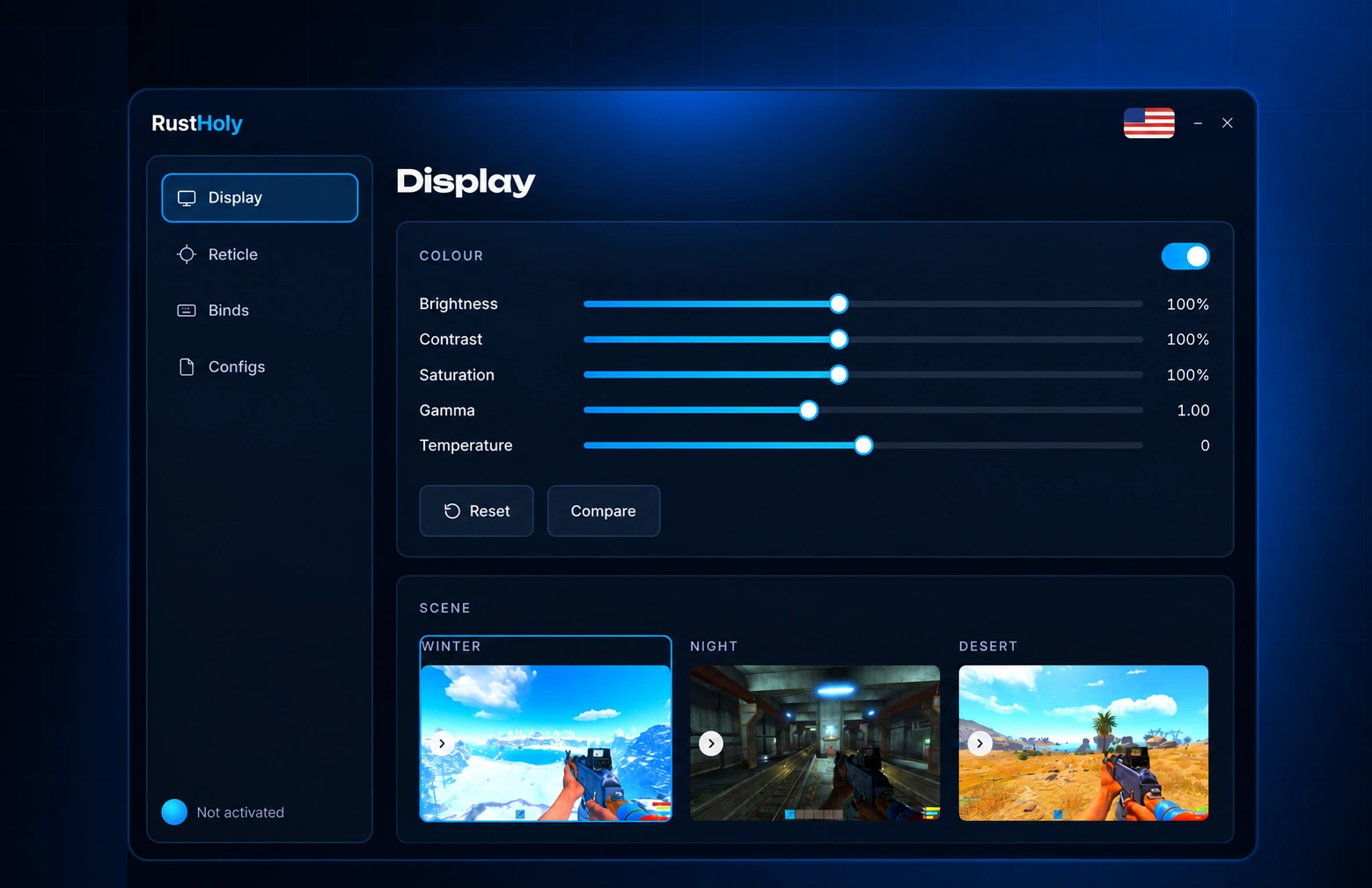Click the Temperature value "0"

click(x=1205, y=445)
